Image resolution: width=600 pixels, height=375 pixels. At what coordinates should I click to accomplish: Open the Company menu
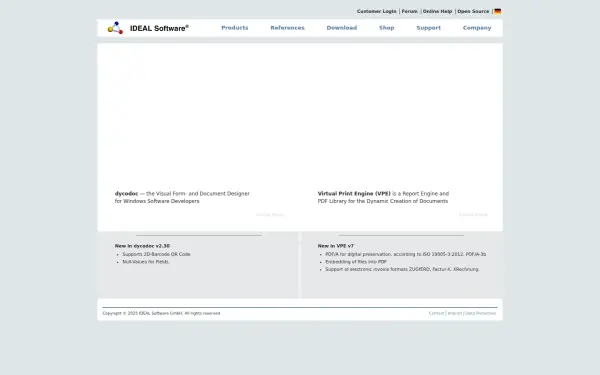tap(477, 28)
